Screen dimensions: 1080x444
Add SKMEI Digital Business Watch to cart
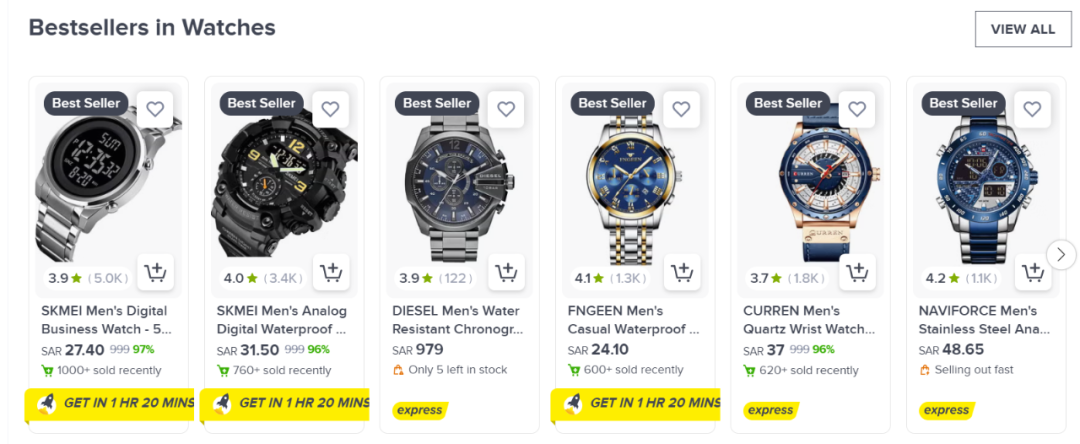155,272
